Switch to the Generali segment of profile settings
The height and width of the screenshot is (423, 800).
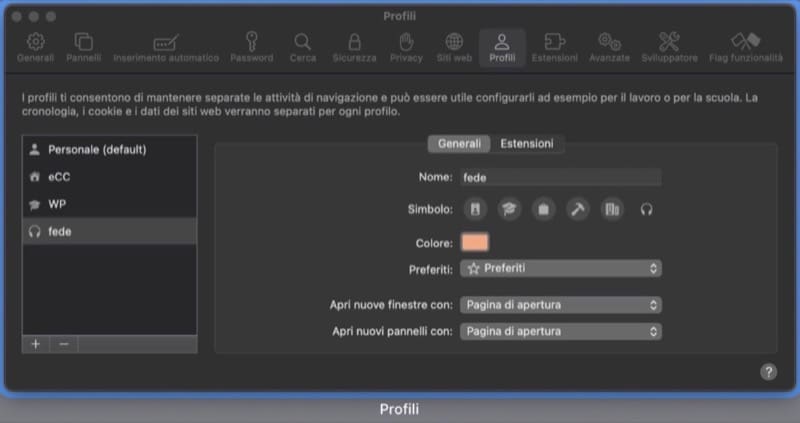pos(459,144)
